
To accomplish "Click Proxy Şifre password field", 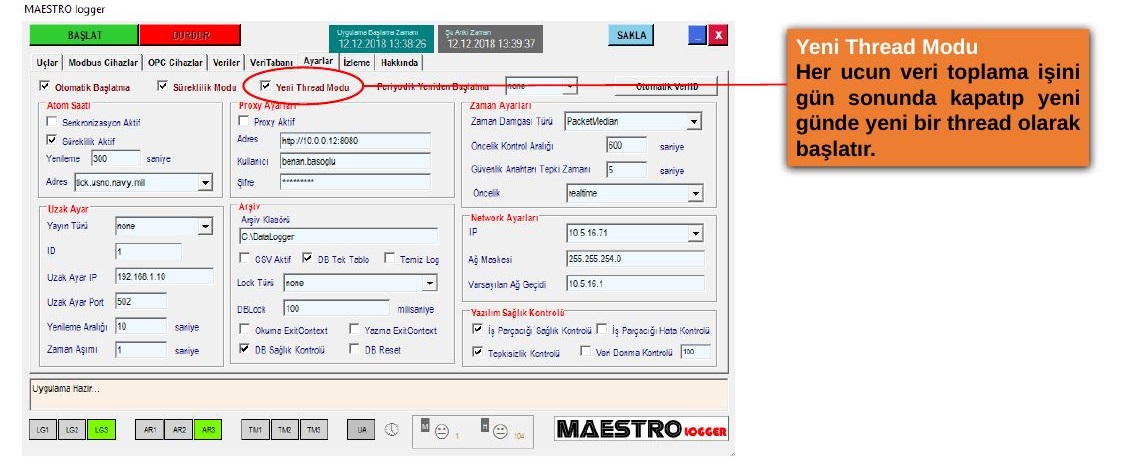I will (x=355, y=182).
